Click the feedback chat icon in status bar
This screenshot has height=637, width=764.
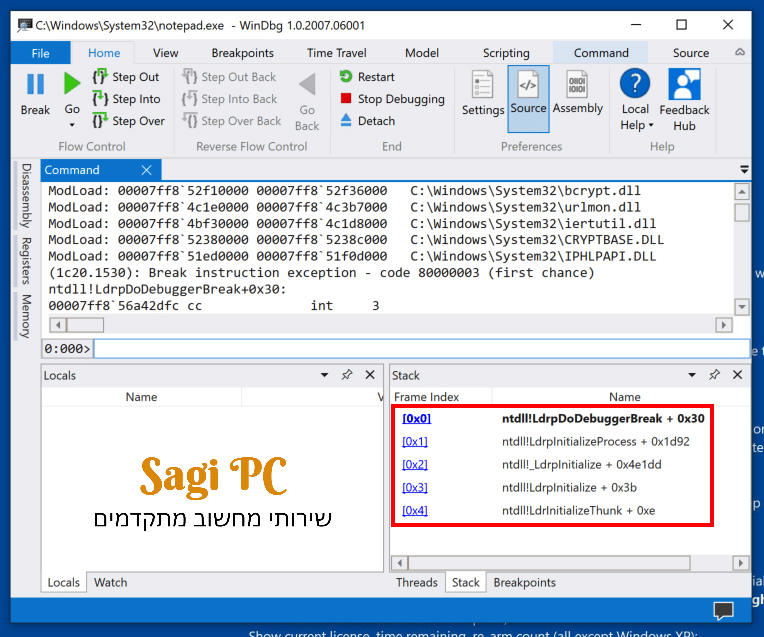pyautogui.click(x=724, y=610)
